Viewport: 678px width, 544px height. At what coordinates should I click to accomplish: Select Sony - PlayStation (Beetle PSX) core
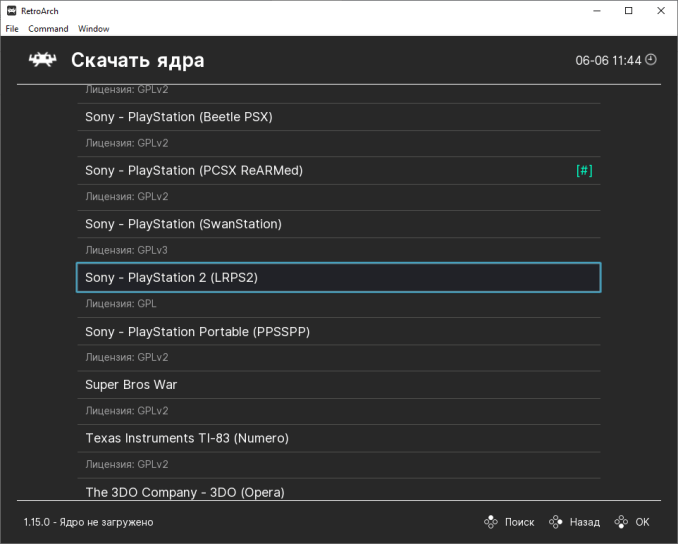coord(339,117)
